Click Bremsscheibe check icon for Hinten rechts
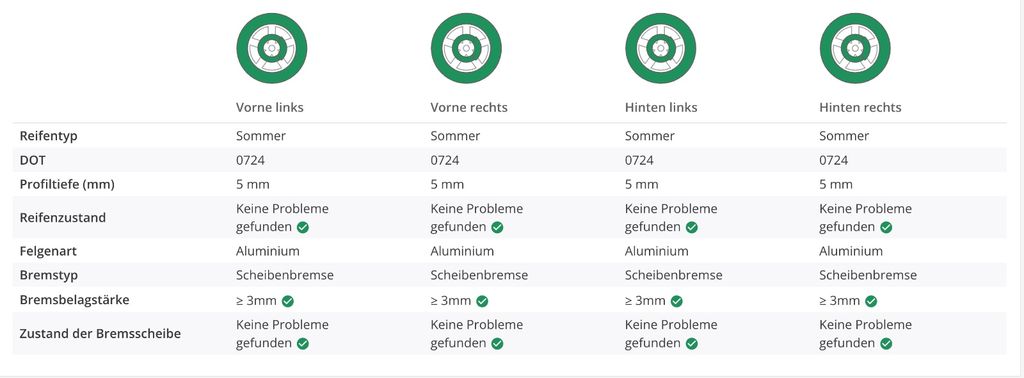This screenshot has height=378, width=1024. click(x=886, y=343)
